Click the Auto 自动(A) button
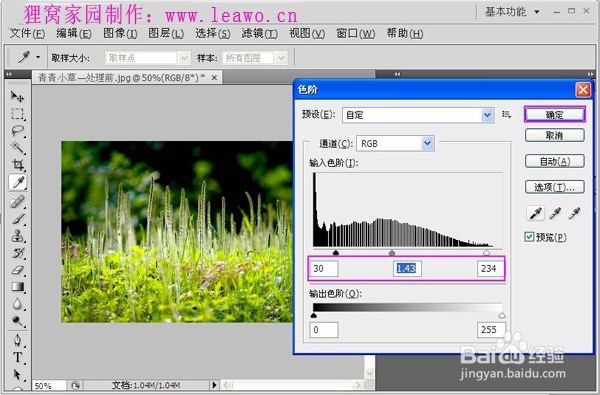The image size is (600, 395). 554,161
